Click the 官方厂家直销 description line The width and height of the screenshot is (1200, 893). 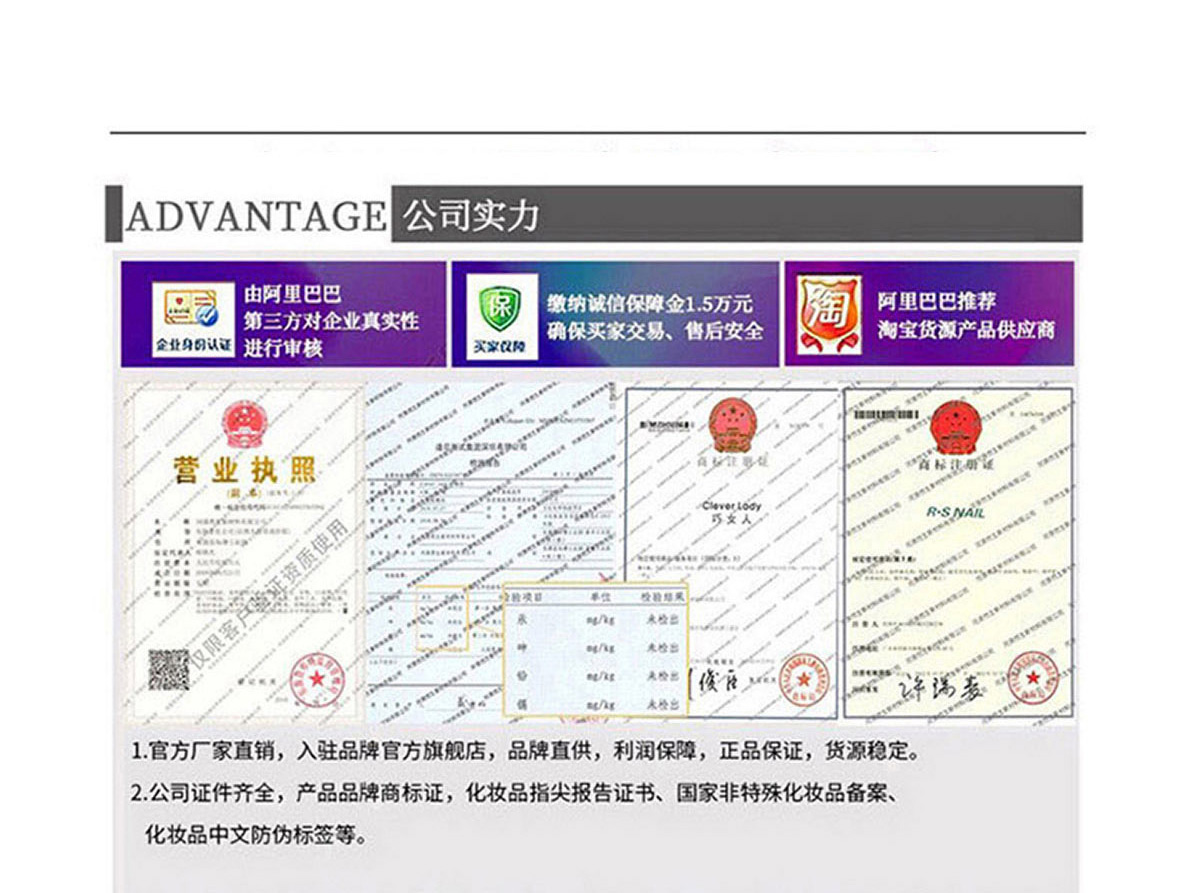(529, 751)
